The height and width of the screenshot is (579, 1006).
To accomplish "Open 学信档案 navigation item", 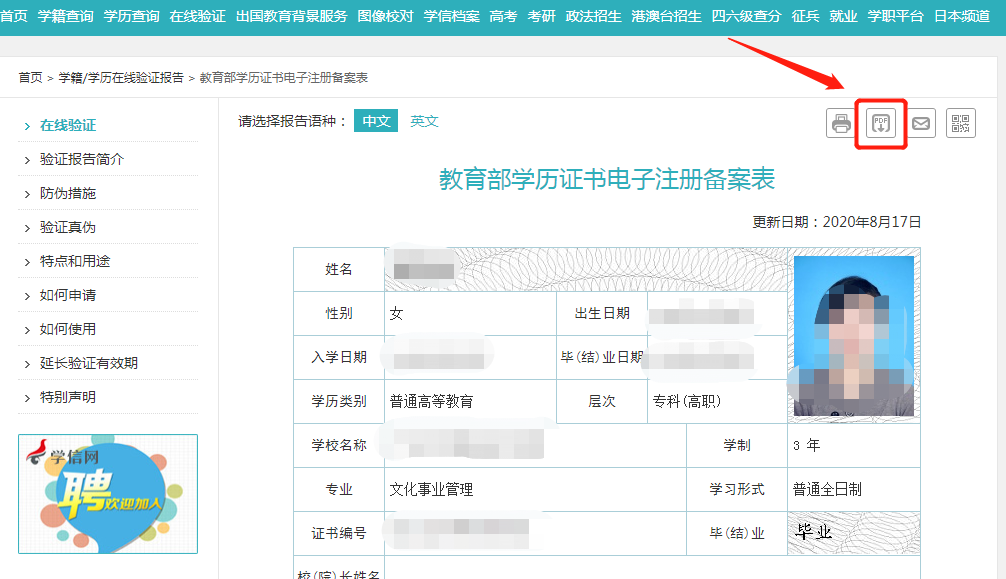I will pyautogui.click(x=451, y=16).
